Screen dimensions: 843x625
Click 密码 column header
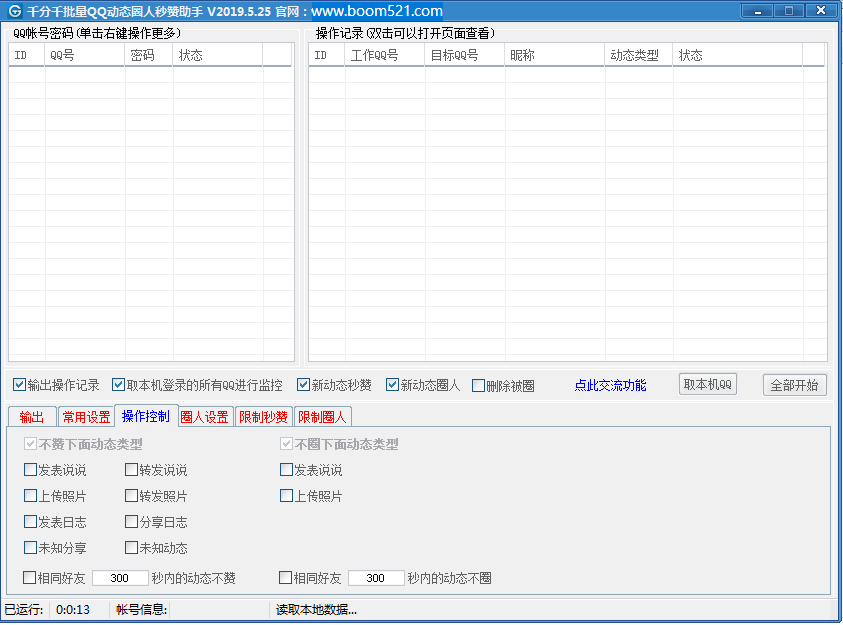(x=149, y=55)
